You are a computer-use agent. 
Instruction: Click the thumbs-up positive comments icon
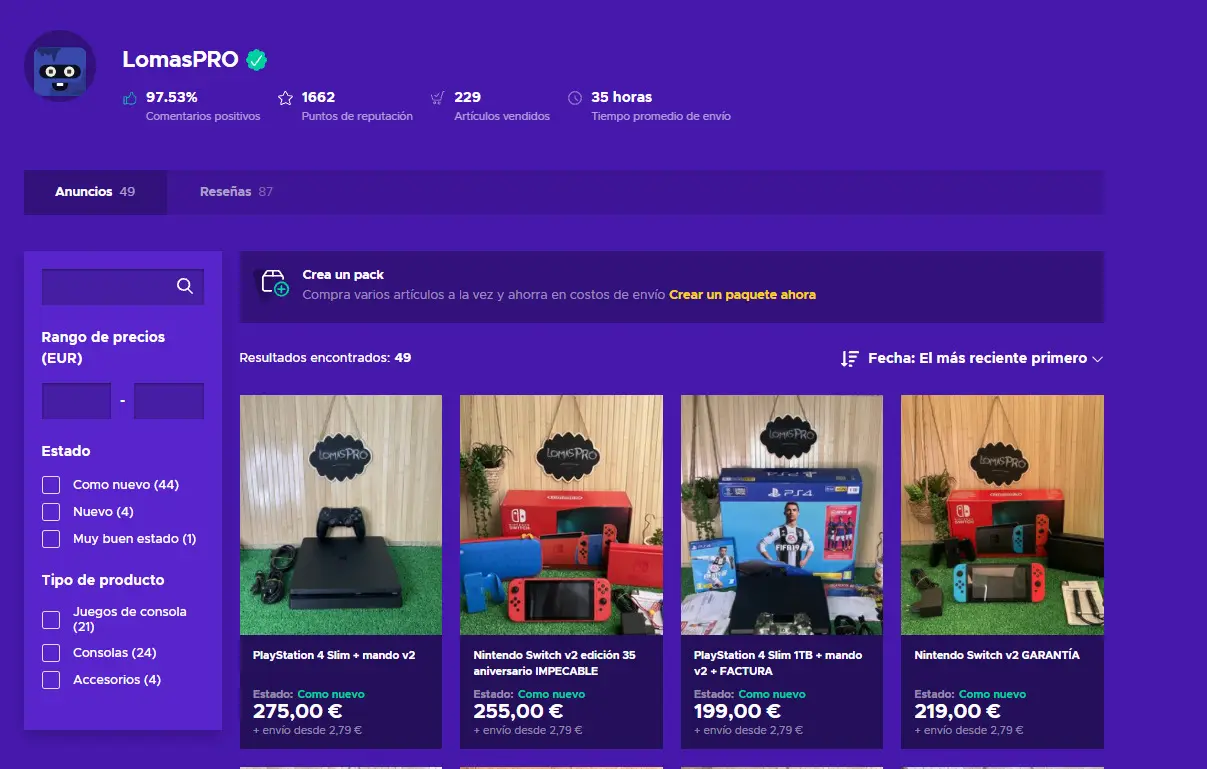(x=129, y=98)
